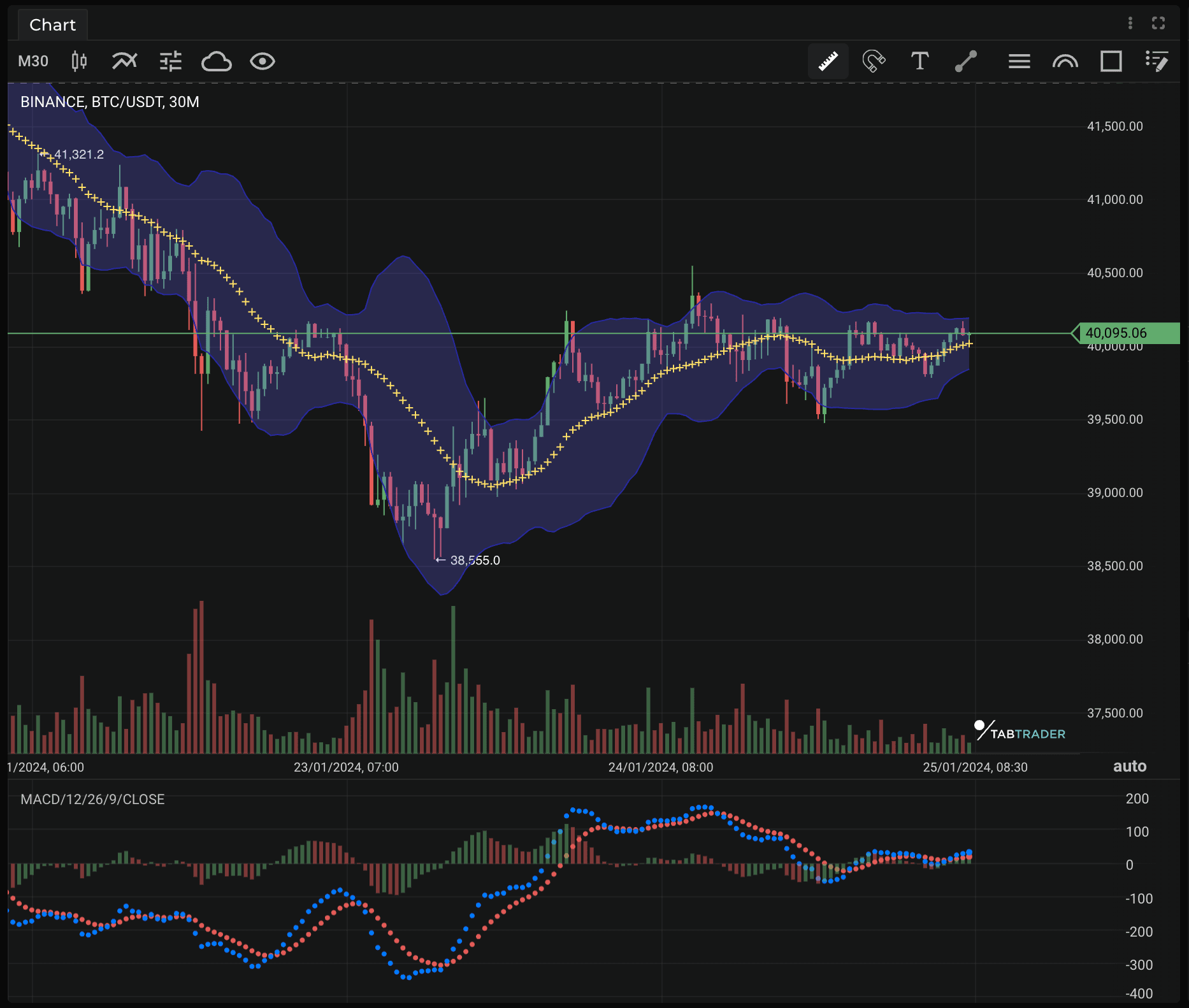Click the auto scale button
Image resolution: width=1189 pixels, height=1008 pixels.
click(1130, 767)
